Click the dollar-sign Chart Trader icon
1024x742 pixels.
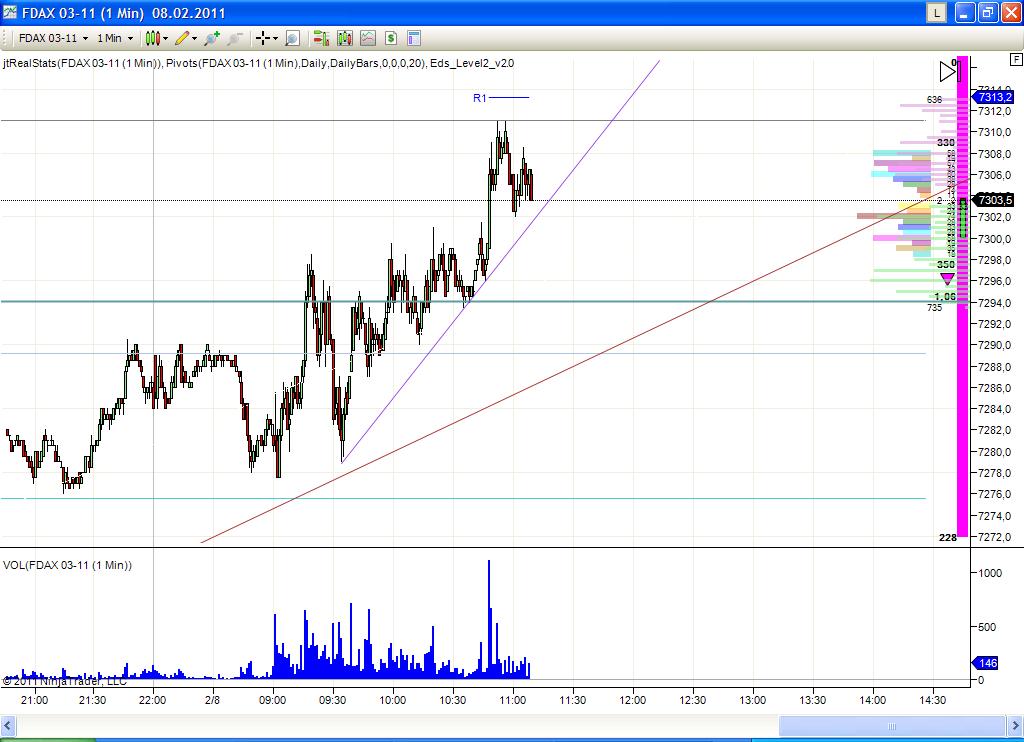tap(390, 38)
